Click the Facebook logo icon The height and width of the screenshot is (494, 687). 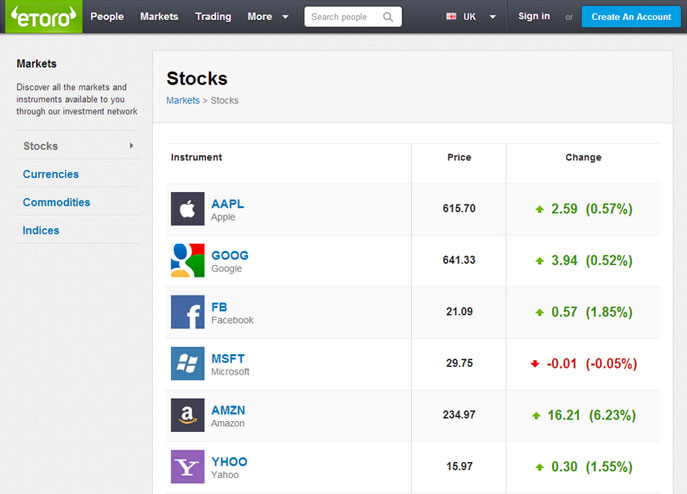coord(188,312)
